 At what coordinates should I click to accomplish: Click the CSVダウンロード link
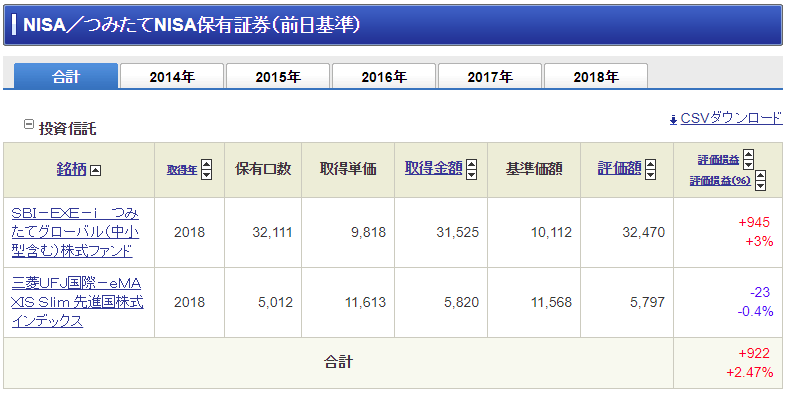(731, 118)
